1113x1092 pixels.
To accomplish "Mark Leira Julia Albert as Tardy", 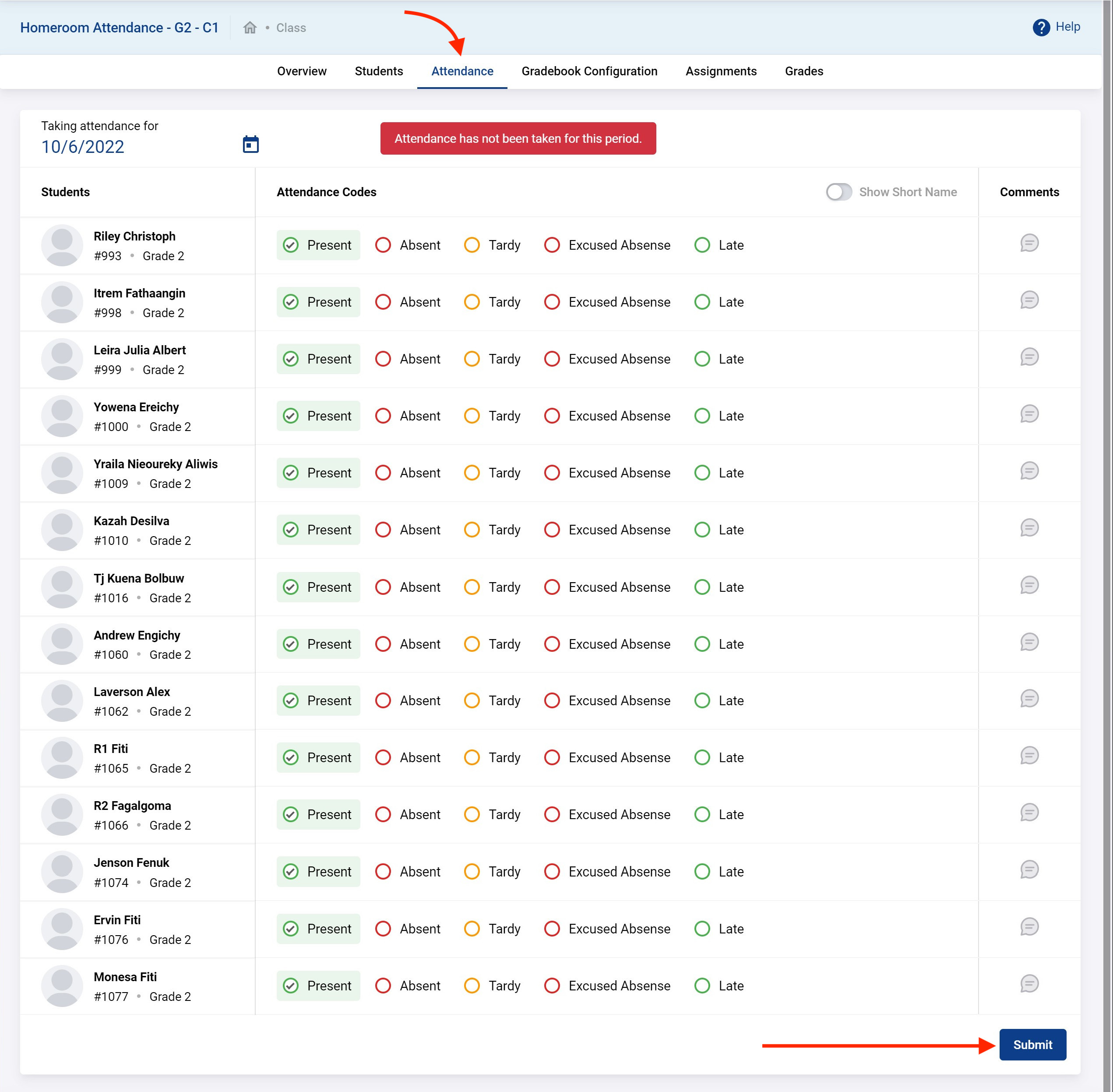I will [x=472, y=359].
